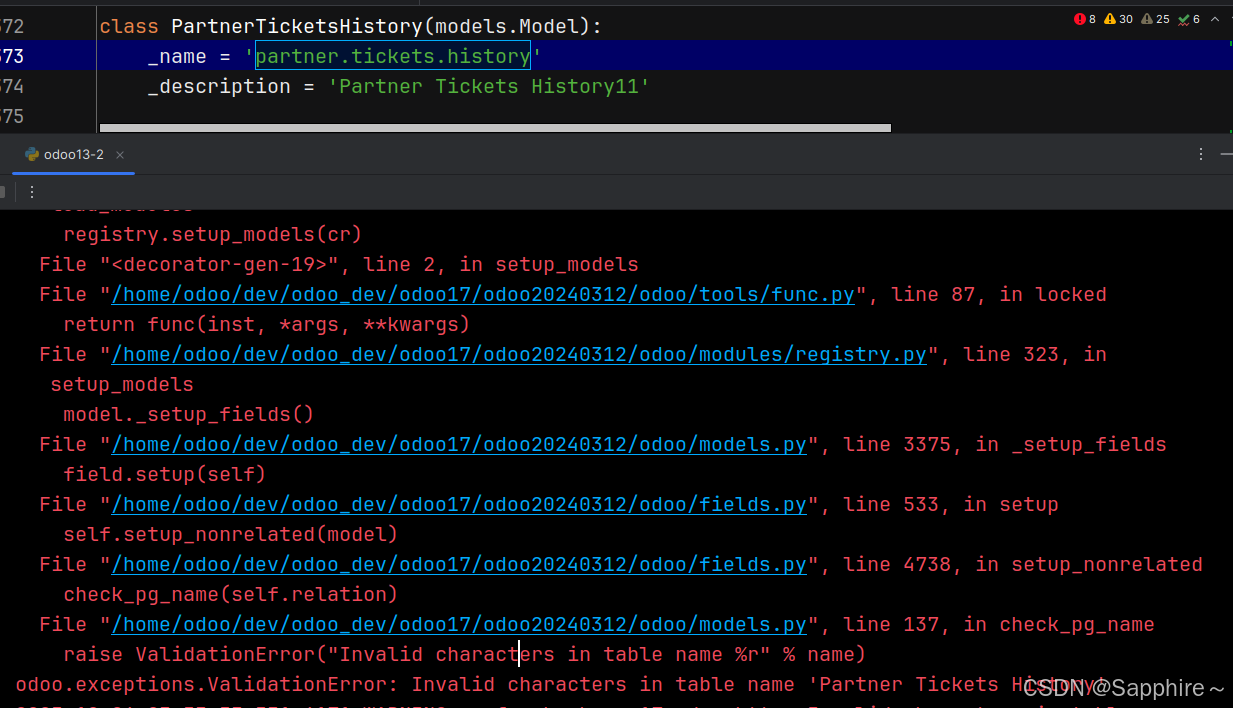Open the Run panel options three-dot menu
The height and width of the screenshot is (708, 1233).
[x=1201, y=155]
